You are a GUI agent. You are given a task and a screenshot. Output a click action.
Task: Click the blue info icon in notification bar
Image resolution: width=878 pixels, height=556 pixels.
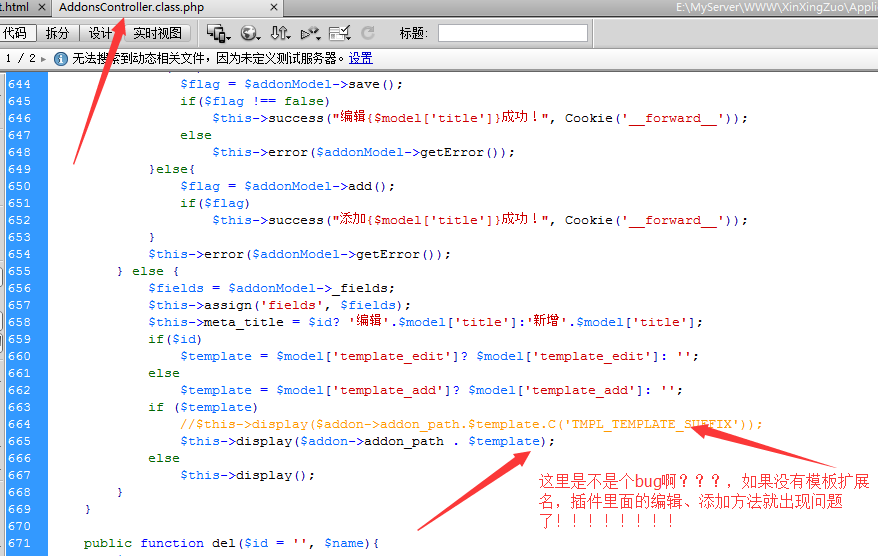(60, 59)
